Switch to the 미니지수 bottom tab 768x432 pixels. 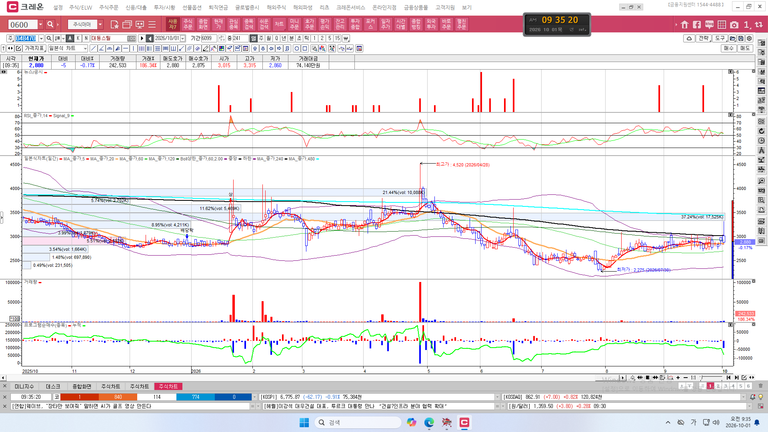click(24, 386)
